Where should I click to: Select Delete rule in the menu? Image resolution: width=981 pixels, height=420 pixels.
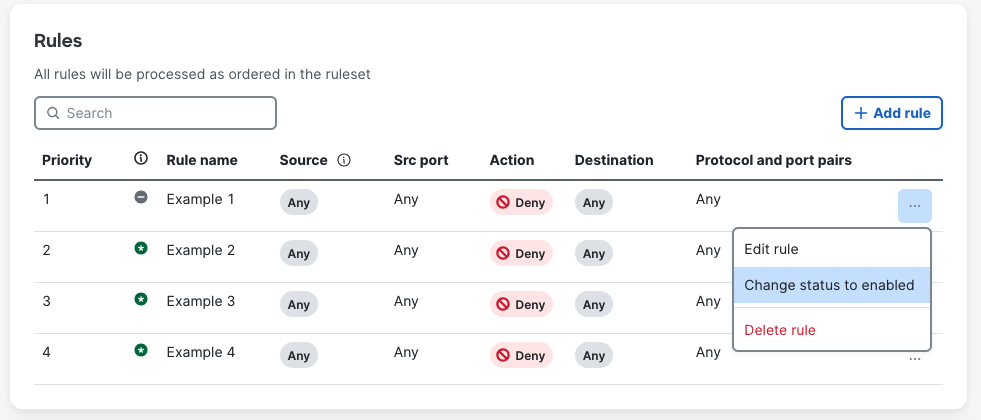pyautogui.click(x=780, y=330)
